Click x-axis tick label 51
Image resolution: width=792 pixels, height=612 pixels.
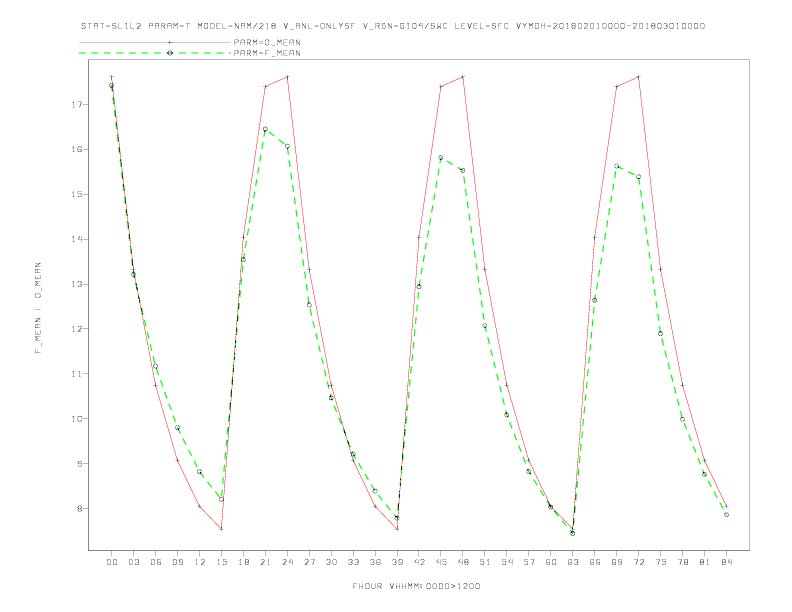(485, 562)
